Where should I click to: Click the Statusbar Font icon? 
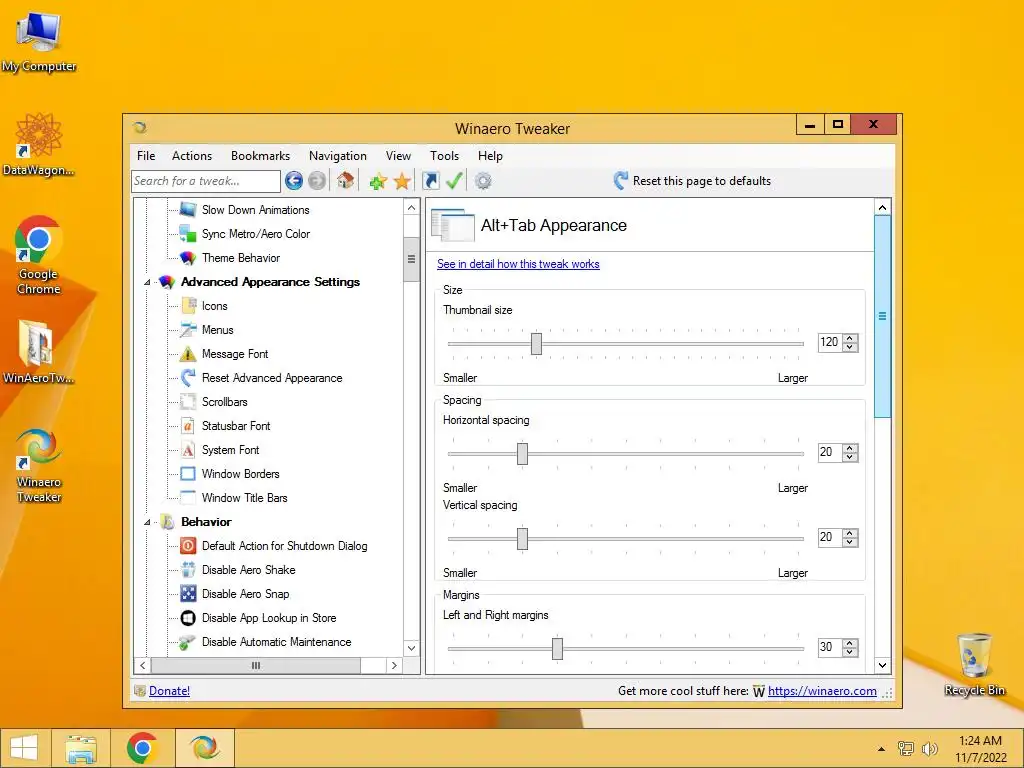pyautogui.click(x=188, y=426)
